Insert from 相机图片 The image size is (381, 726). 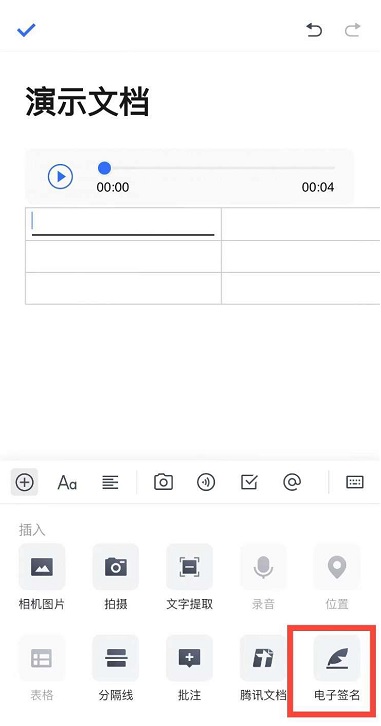42,577
